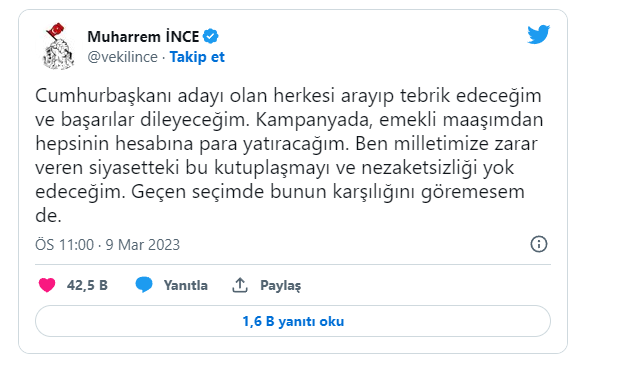Open the 1,6 B yanıtı oku button
Viewport: 621px width, 367px height.
(x=293, y=321)
